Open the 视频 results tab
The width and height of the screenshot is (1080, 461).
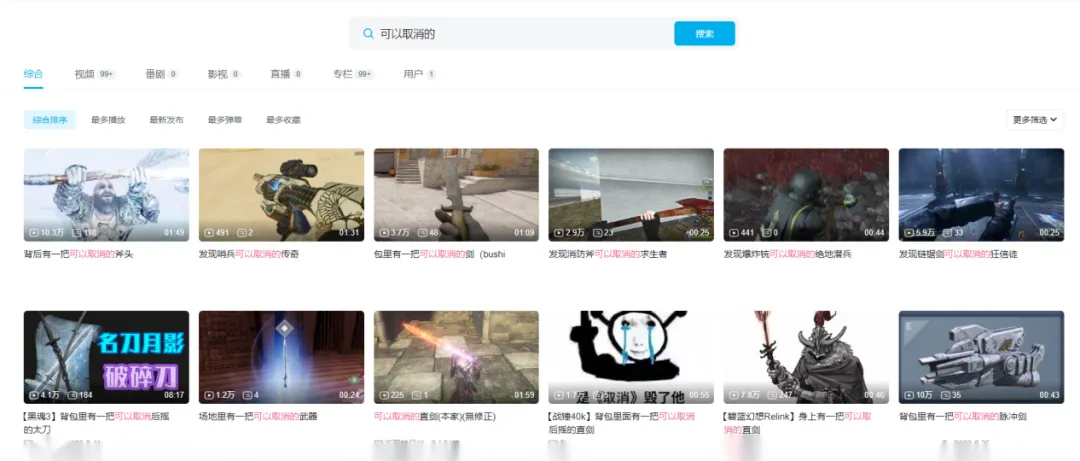pyautogui.click(x=94, y=74)
